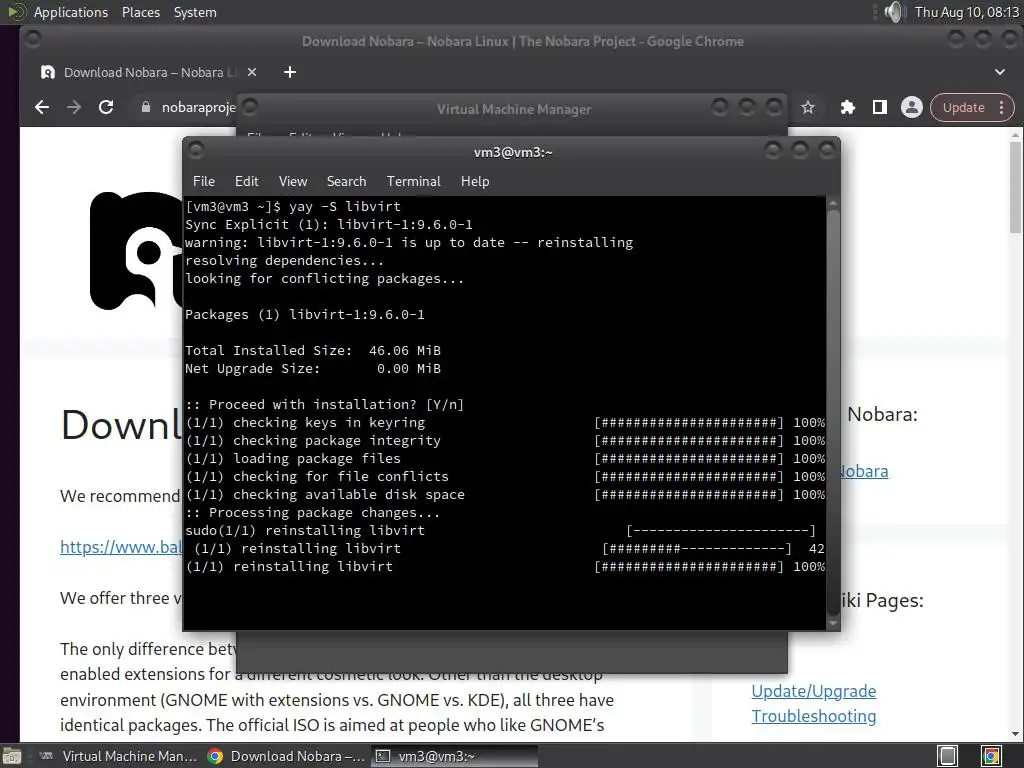
Task: Open the terminal Search menu
Action: [x=346, y=181]
